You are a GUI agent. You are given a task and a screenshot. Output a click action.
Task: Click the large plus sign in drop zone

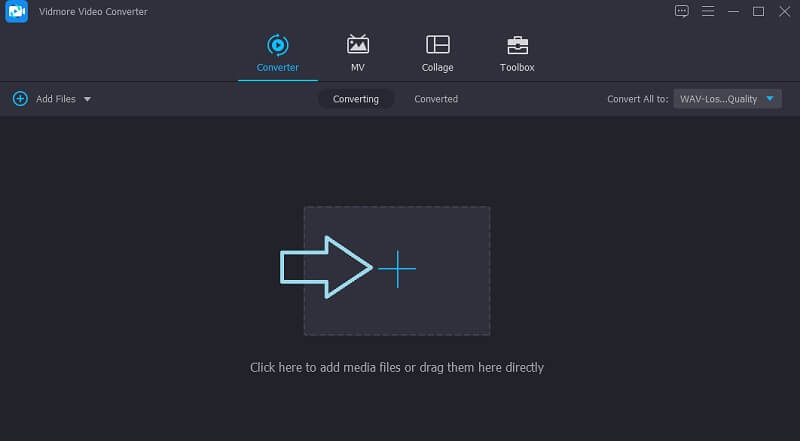pyautogui.click(x=397, y=269)
